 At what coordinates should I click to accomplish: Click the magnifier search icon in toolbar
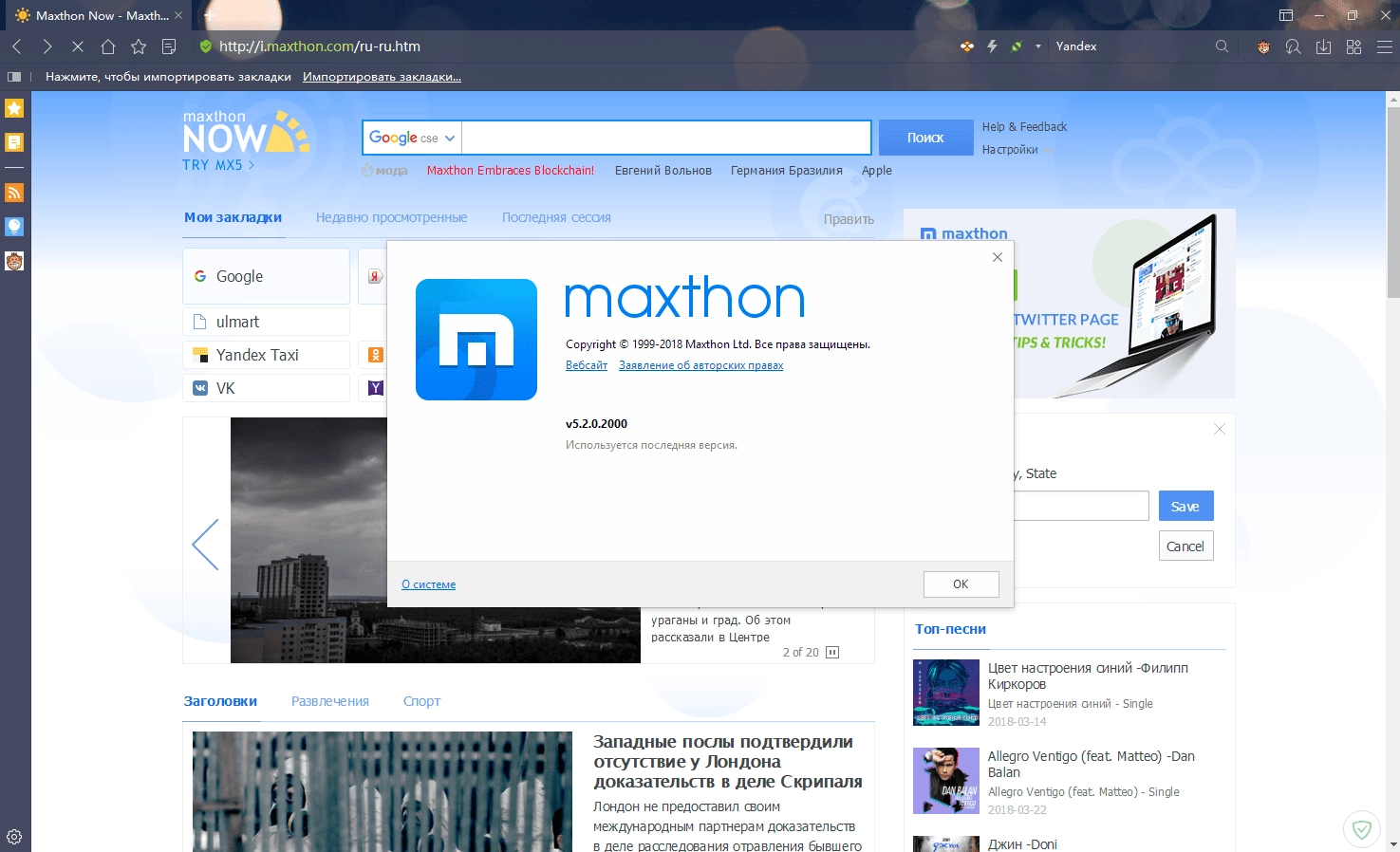pyautogui.click(x=1222, y=46)
